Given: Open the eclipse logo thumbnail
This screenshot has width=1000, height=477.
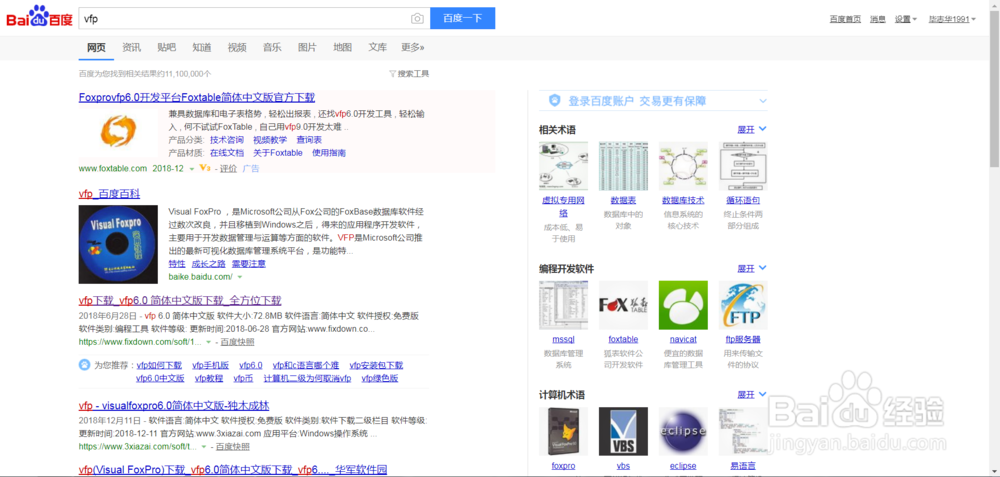Looking at the screenshot, I should coord(683,432).
